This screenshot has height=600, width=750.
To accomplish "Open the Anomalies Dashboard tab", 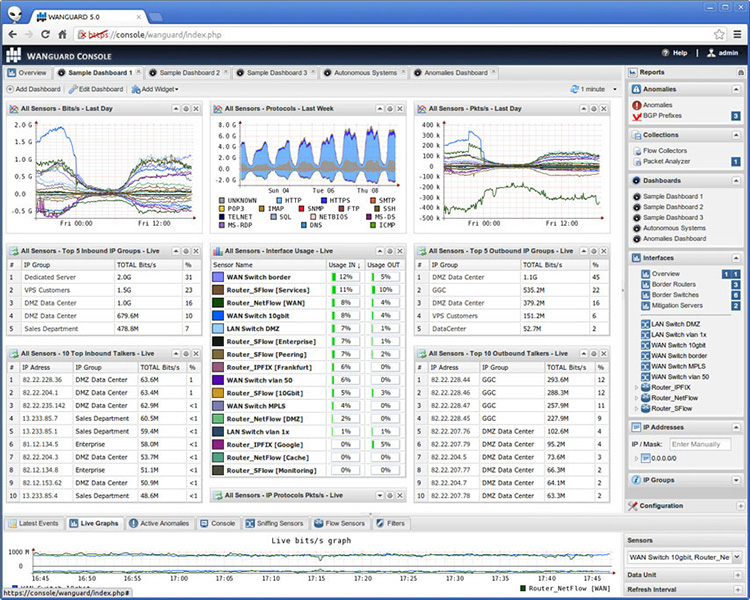I will pyautogui.click(x=455, y=73).
